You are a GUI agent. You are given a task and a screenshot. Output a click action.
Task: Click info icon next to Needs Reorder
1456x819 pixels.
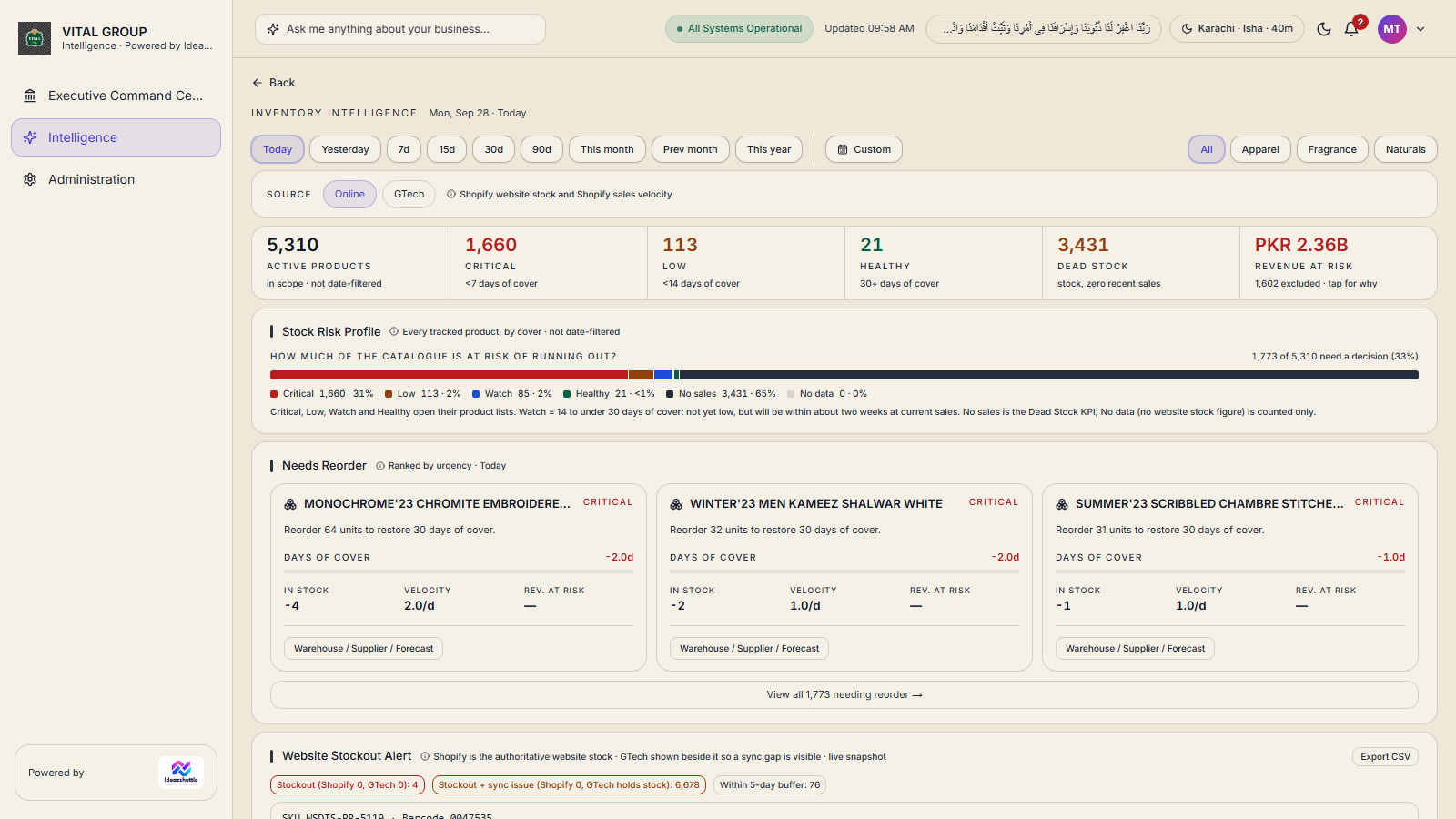pos(380,465)
